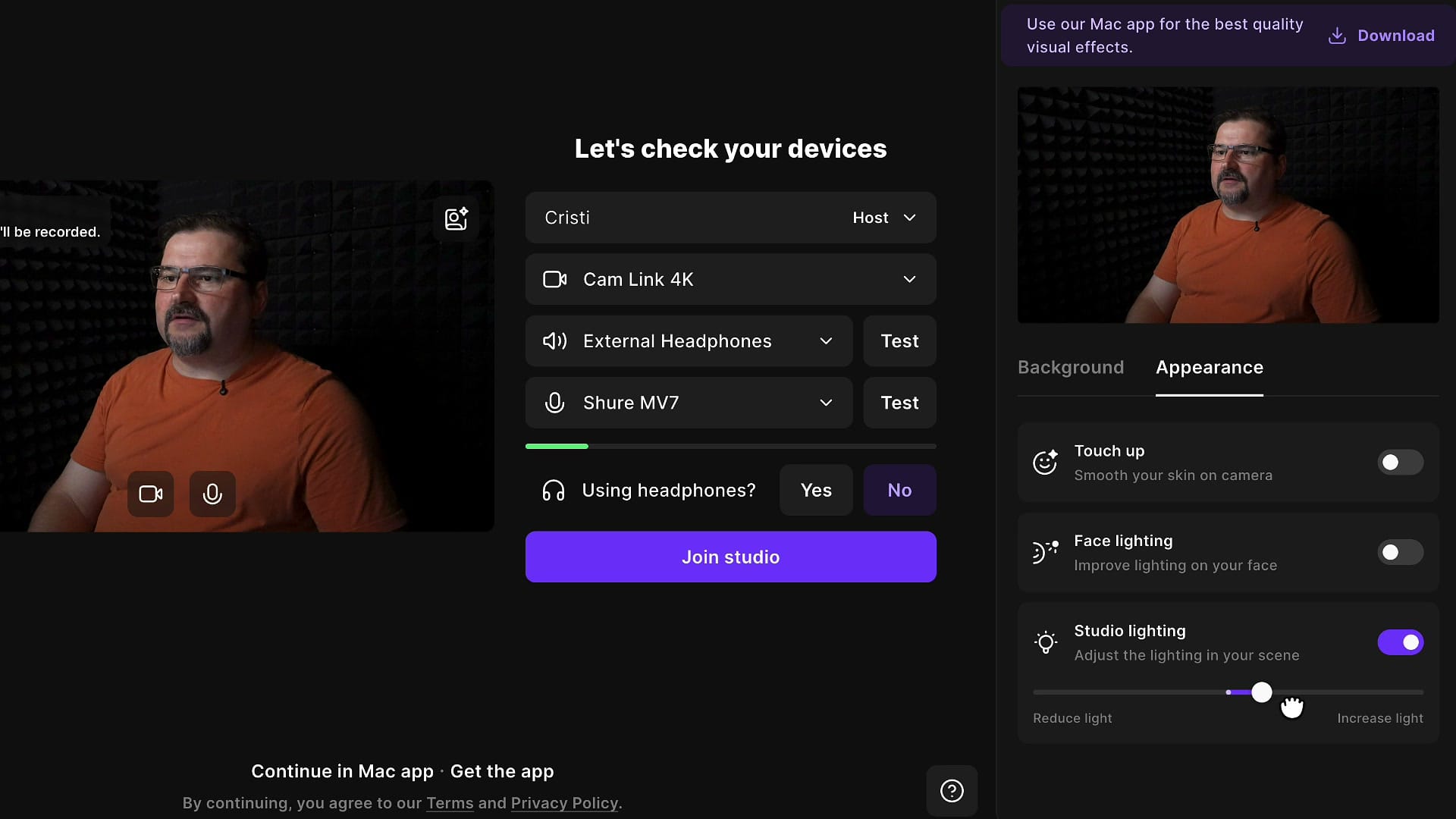1456x819 pixels.
Task: Enable the Face lighting toggle
Action: point(1400,553)
